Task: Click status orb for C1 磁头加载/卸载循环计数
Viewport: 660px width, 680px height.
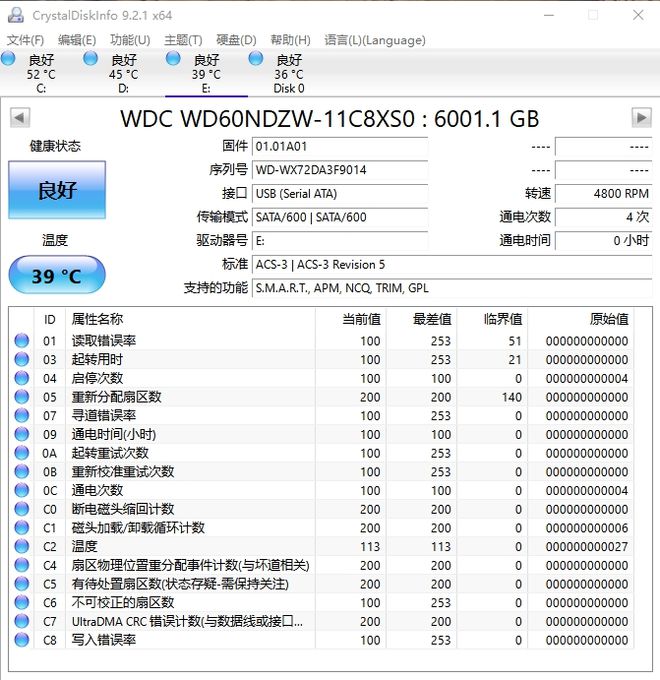Action: pyautogui.click(x=22, y=528)
